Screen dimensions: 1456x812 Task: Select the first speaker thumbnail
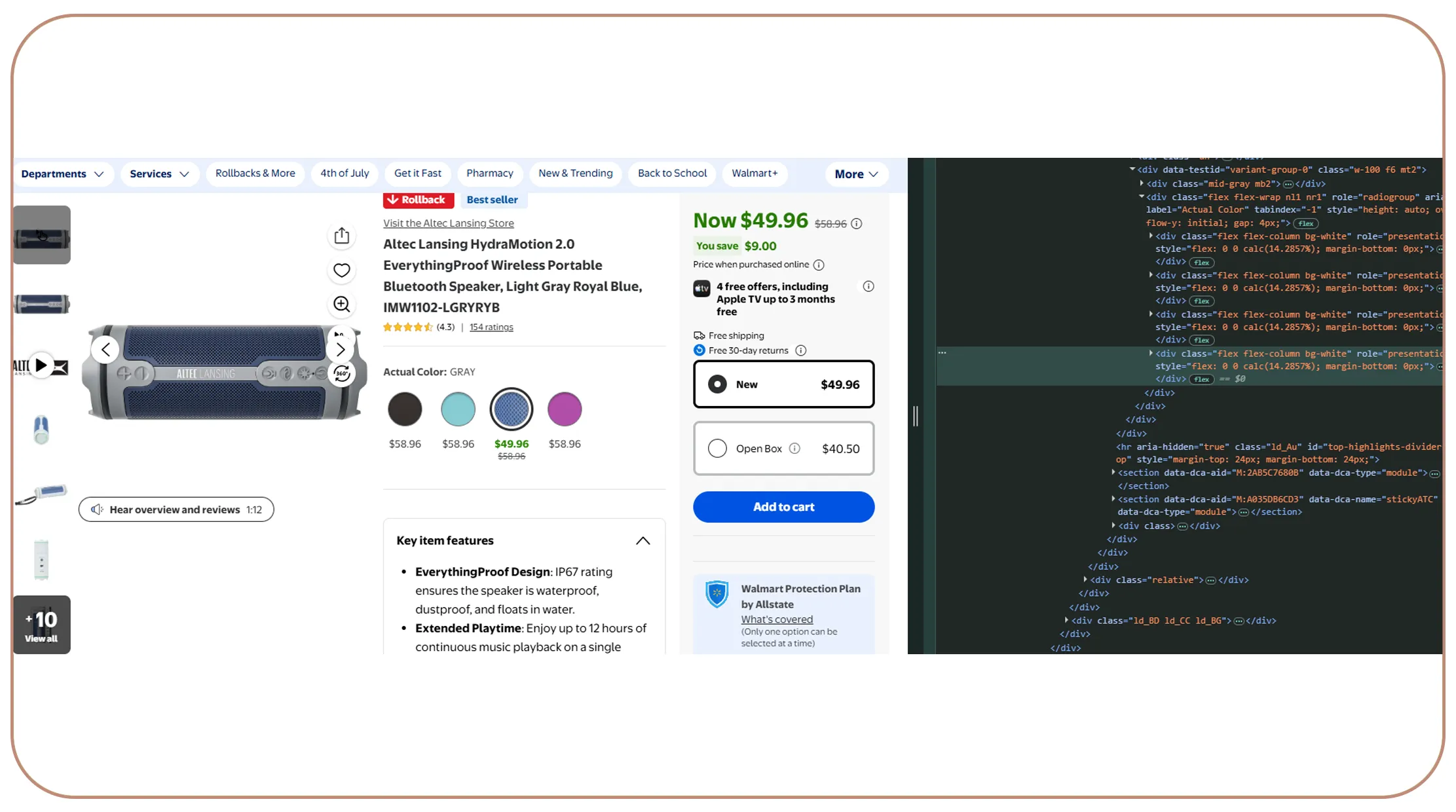click(x=41, y=235)
